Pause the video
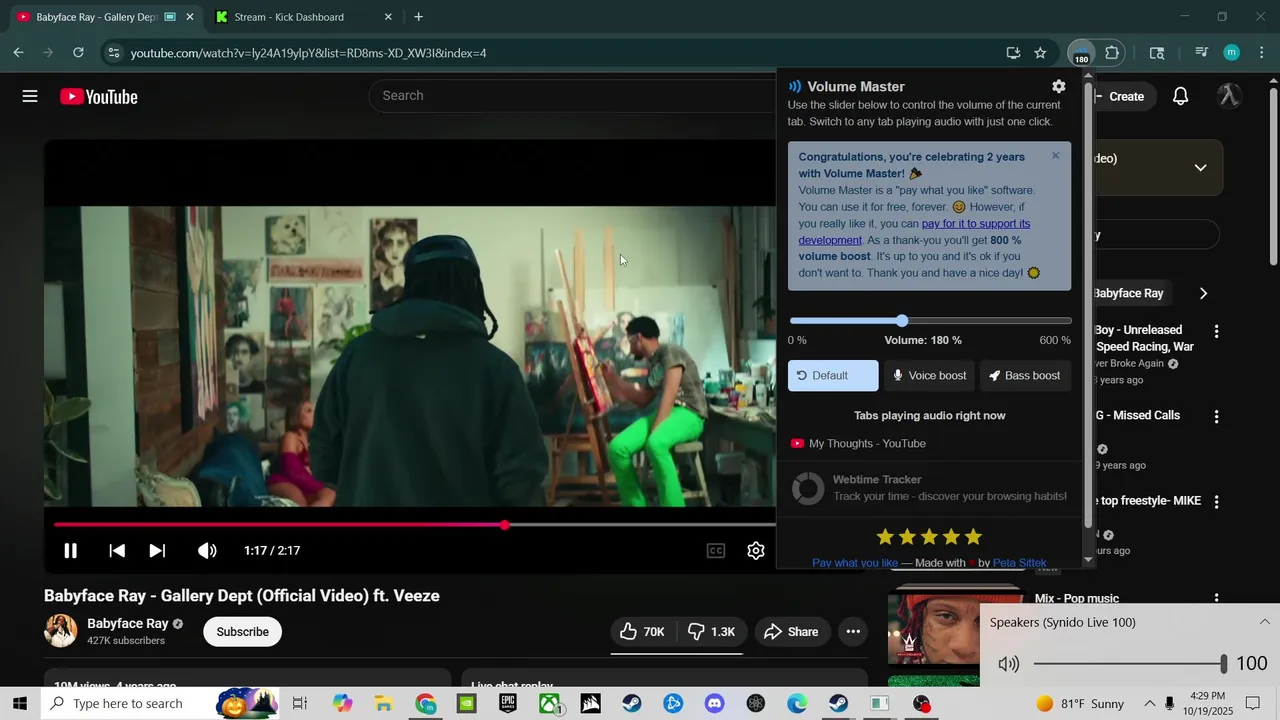 (x=70, y=551)
